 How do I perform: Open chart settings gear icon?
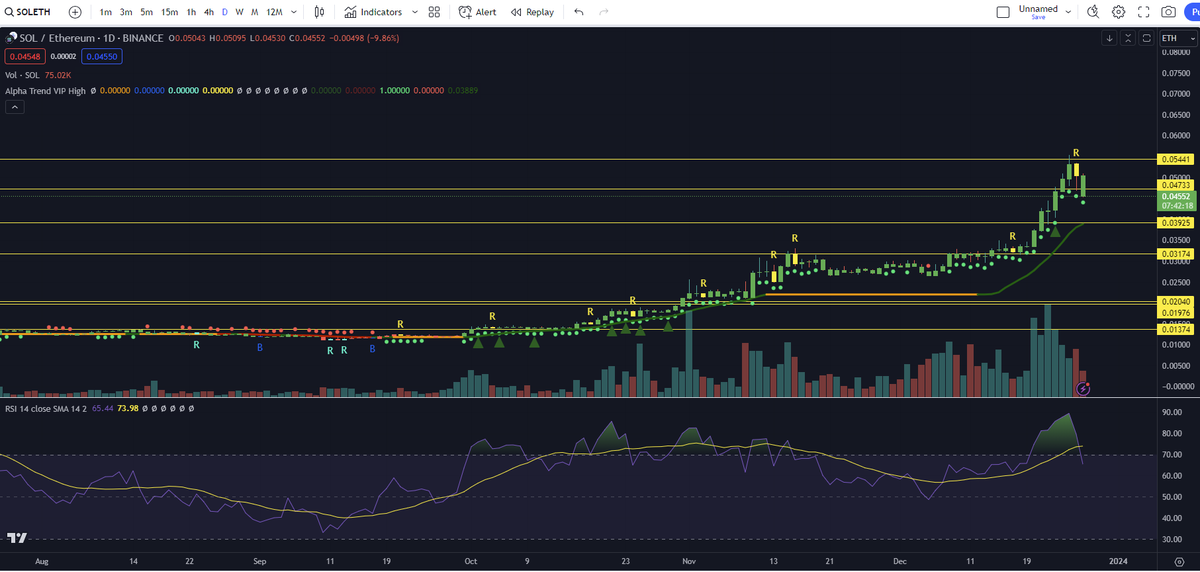pos(1119,12)
